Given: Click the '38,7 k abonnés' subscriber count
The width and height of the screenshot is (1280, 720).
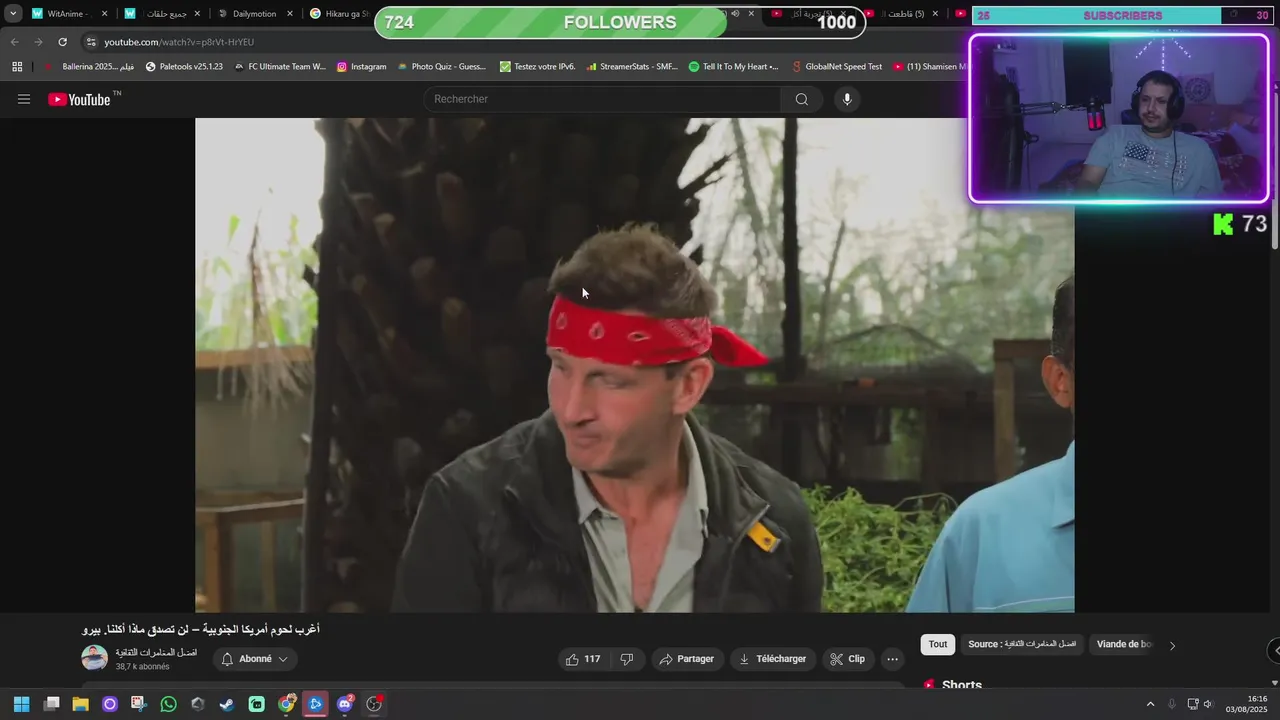Looking at the screenshot, I should [142, 667].
